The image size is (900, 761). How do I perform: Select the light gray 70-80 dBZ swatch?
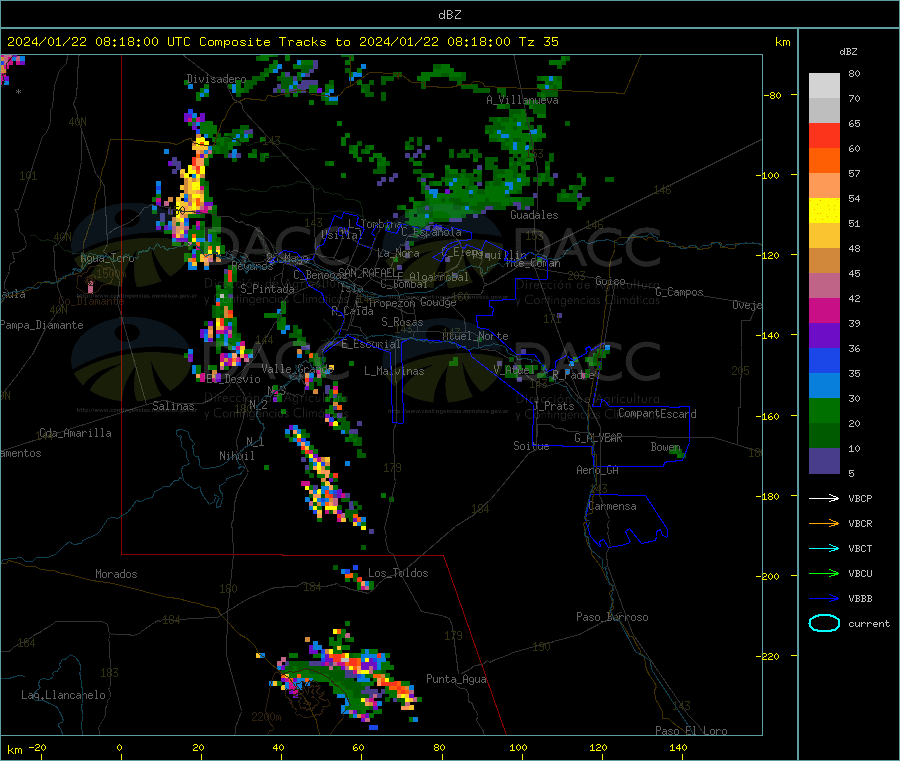pos(824,86)
